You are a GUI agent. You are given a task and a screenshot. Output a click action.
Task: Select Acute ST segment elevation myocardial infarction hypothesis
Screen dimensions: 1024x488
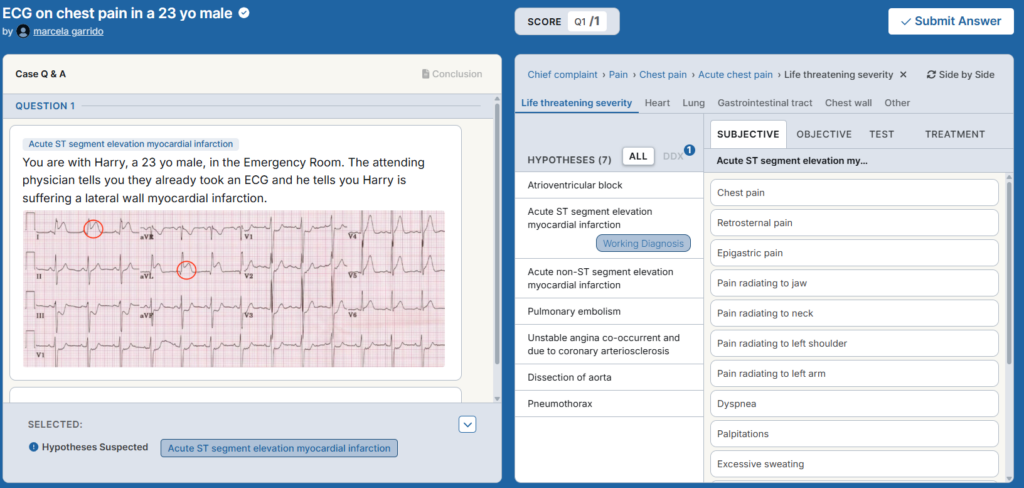point(609,229)
